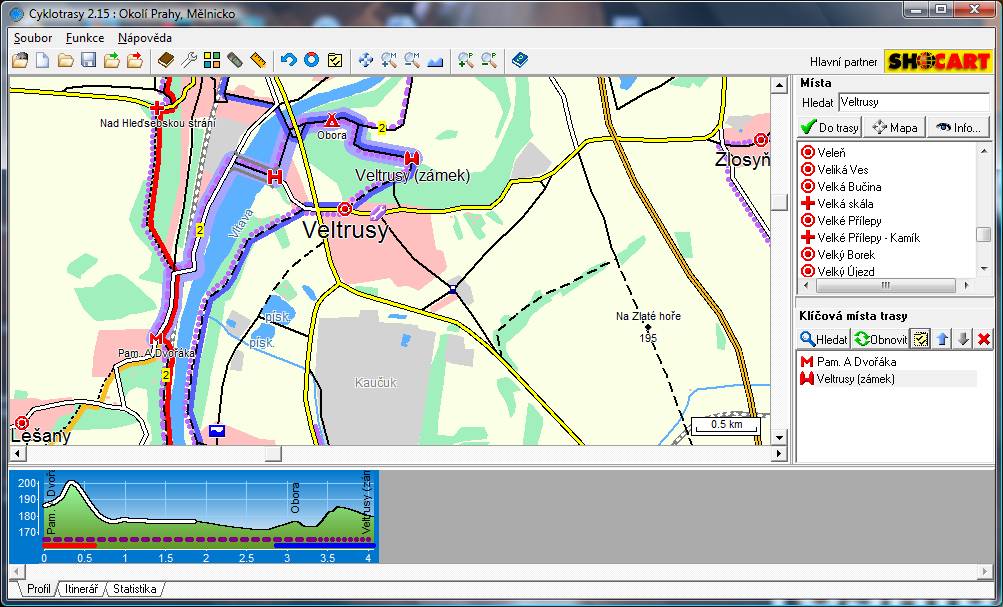Delete key place with red X icon
Screen dimensions: 1003x607
click(x=983, y=339)
